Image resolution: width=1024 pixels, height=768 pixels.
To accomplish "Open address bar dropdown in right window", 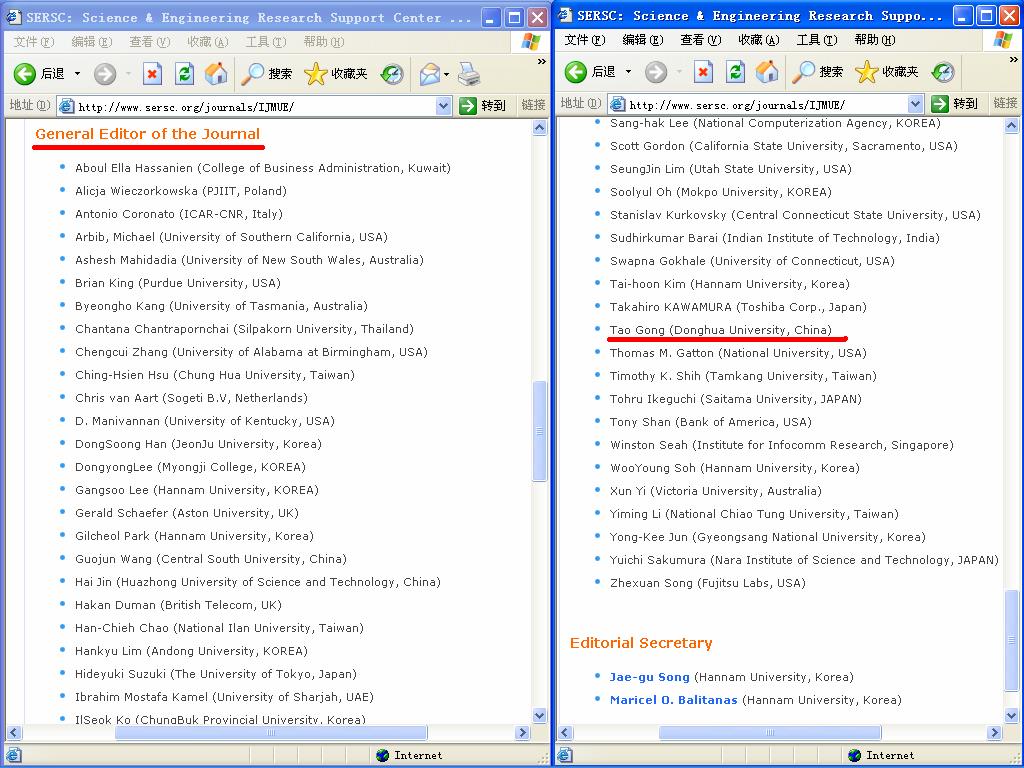I will tap(916, 104).
